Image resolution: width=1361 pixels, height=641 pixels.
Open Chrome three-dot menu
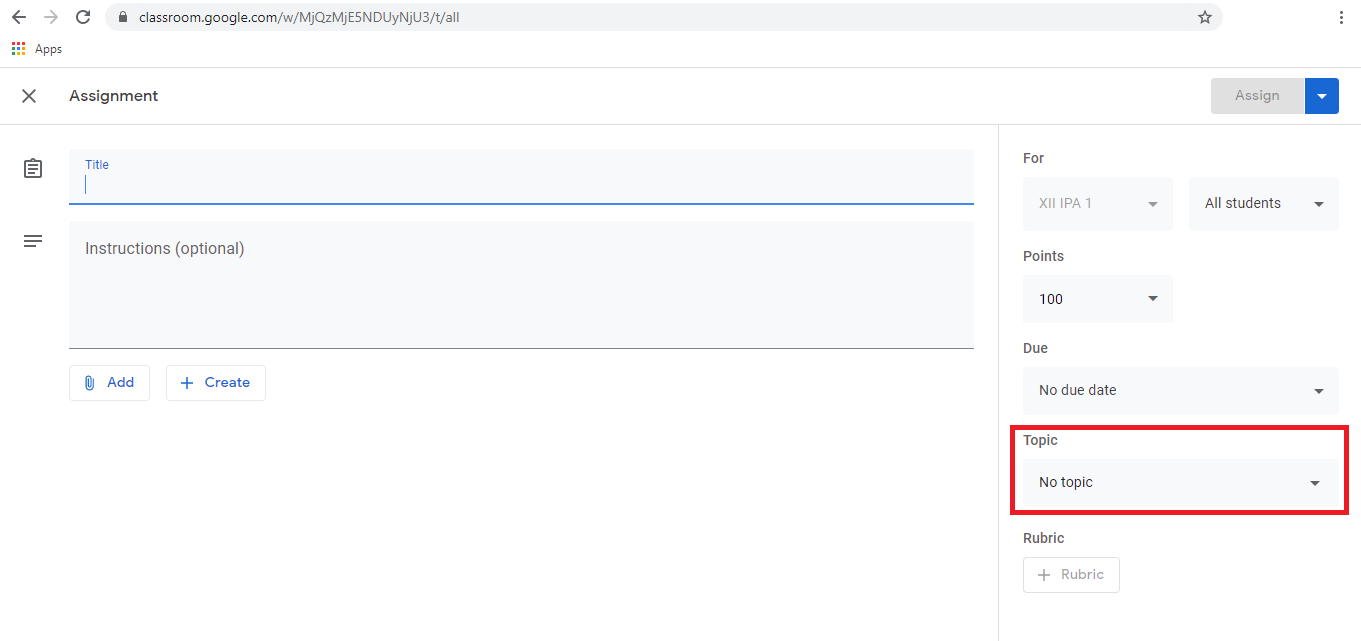(1341, 17)
